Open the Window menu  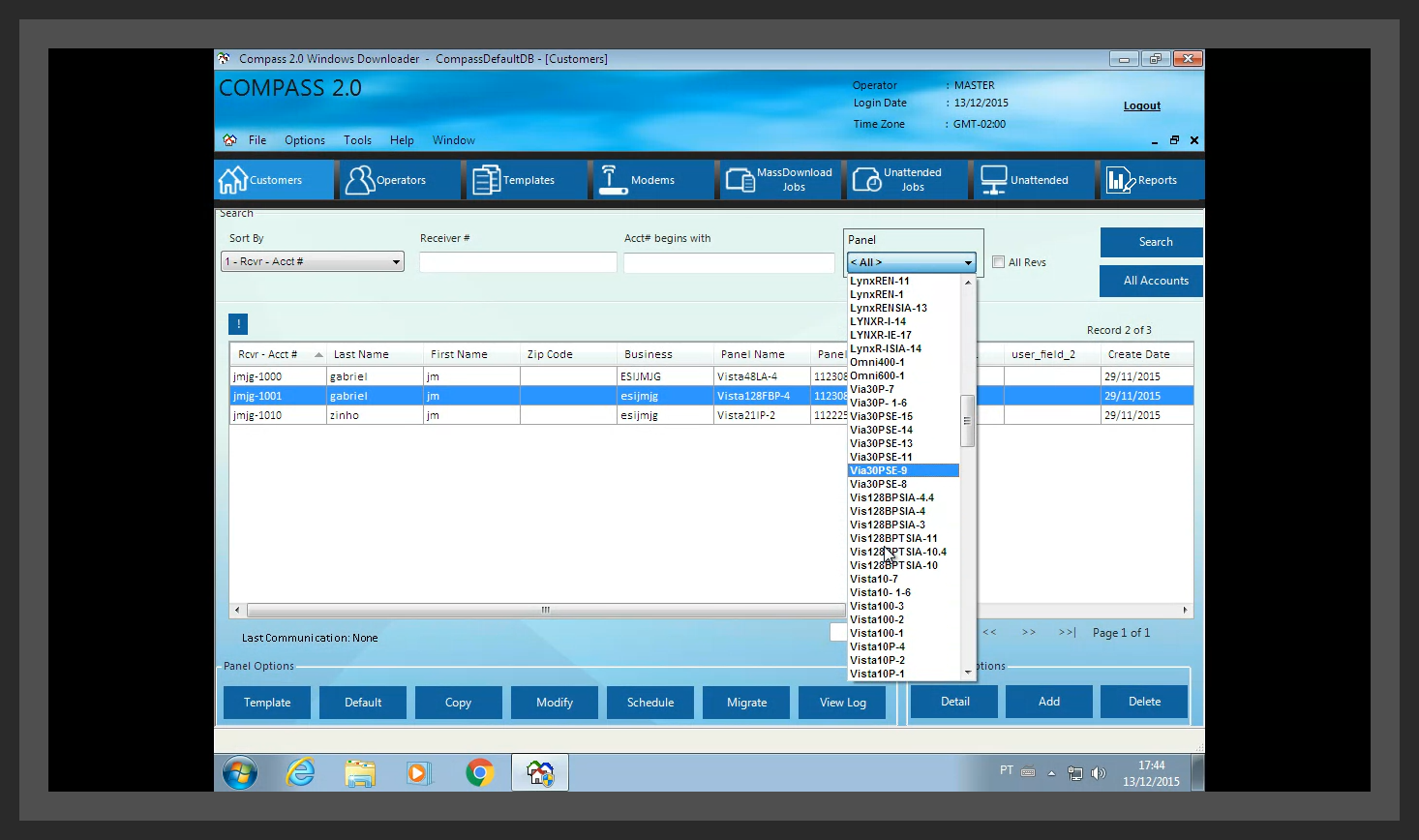(454, 140)
